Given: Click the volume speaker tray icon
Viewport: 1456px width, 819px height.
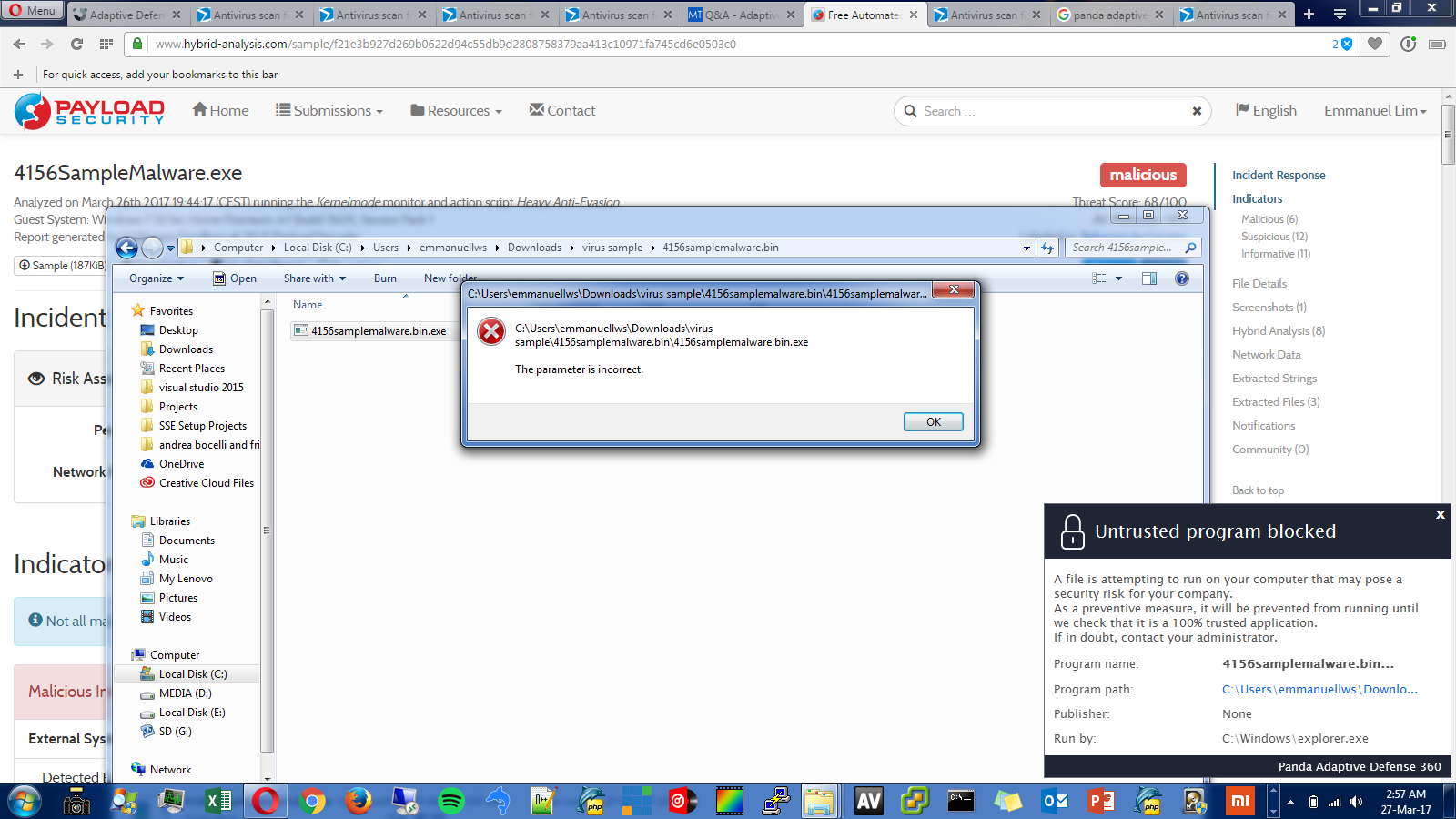Looking at the screenshot, I should (1356, 802).
